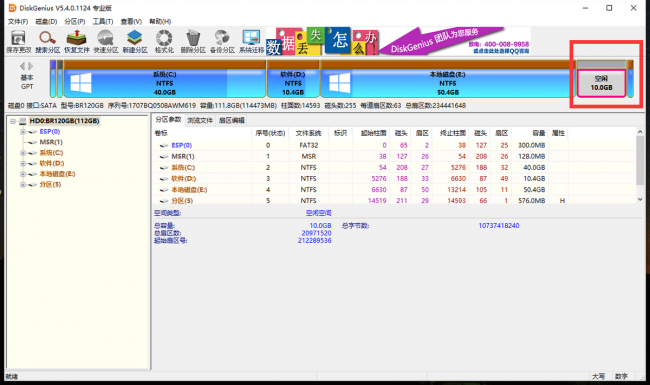
Task: Click the partition table scroll-down arrow
Action: click(640, 199)
